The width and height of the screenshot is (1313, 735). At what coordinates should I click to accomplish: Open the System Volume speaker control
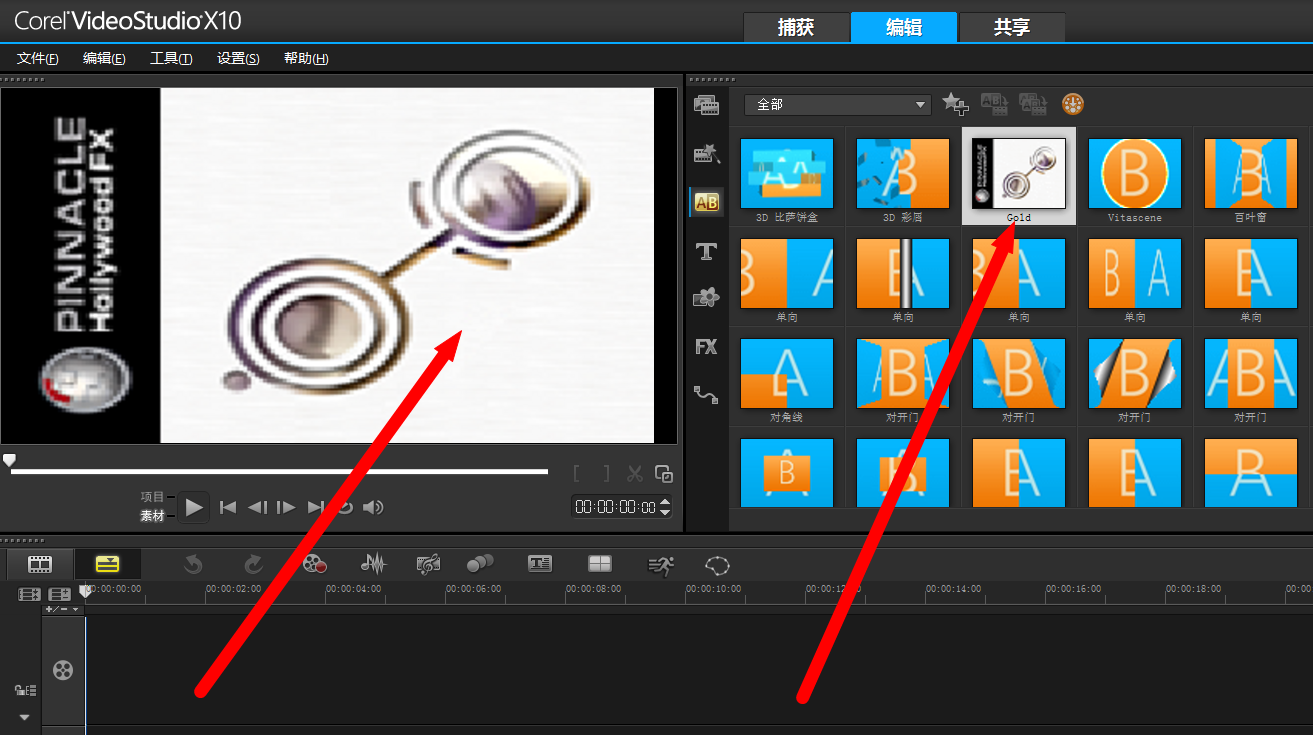[373, 507]
